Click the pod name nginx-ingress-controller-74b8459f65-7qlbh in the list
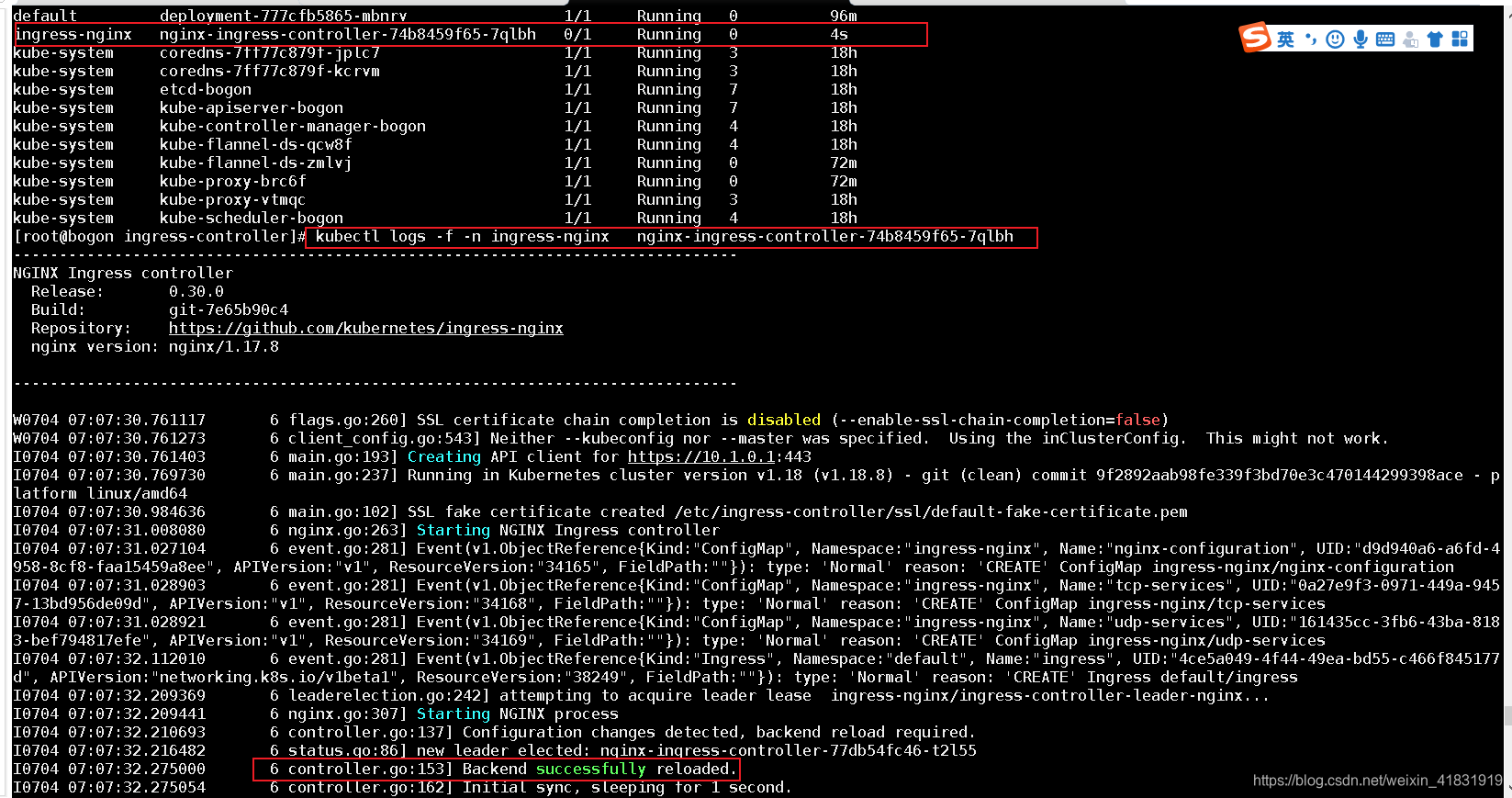Viewport: 1512px width, 798px height. (x=348, y=34)
